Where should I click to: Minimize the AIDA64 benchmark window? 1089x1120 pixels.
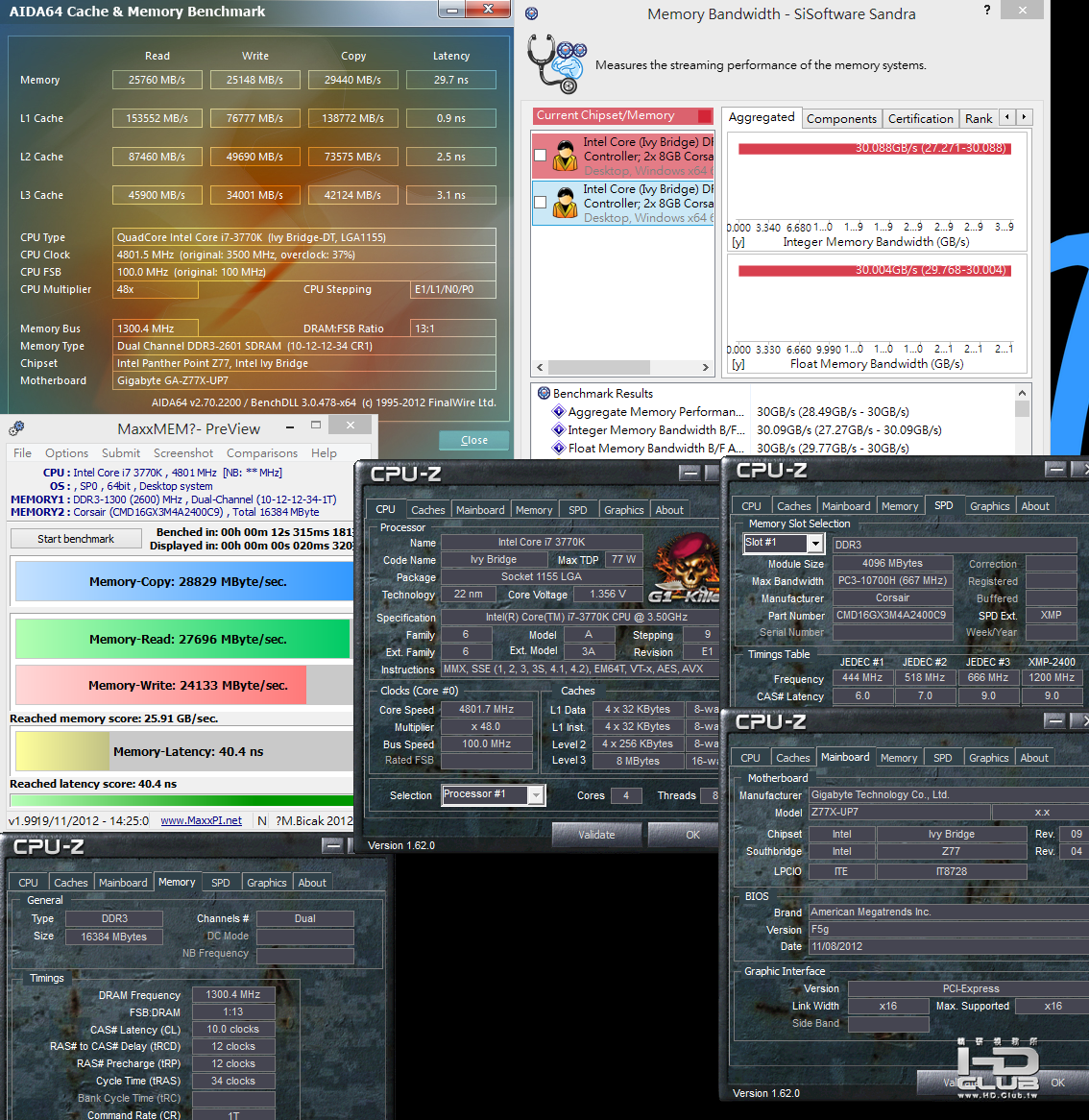pos(451,10)
